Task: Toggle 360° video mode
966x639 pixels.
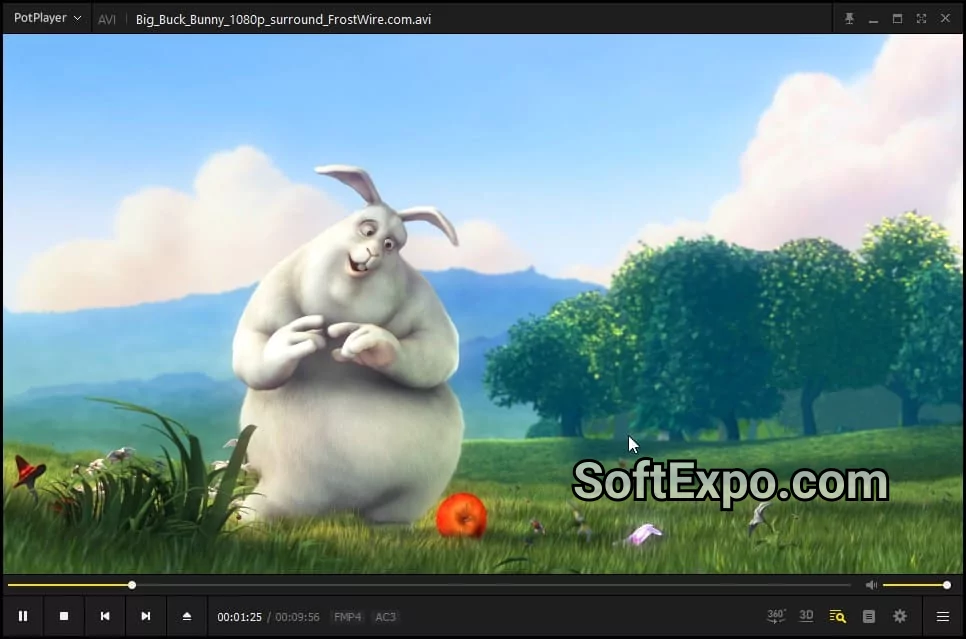Action: pyautogui.click(x=776, y=616)
